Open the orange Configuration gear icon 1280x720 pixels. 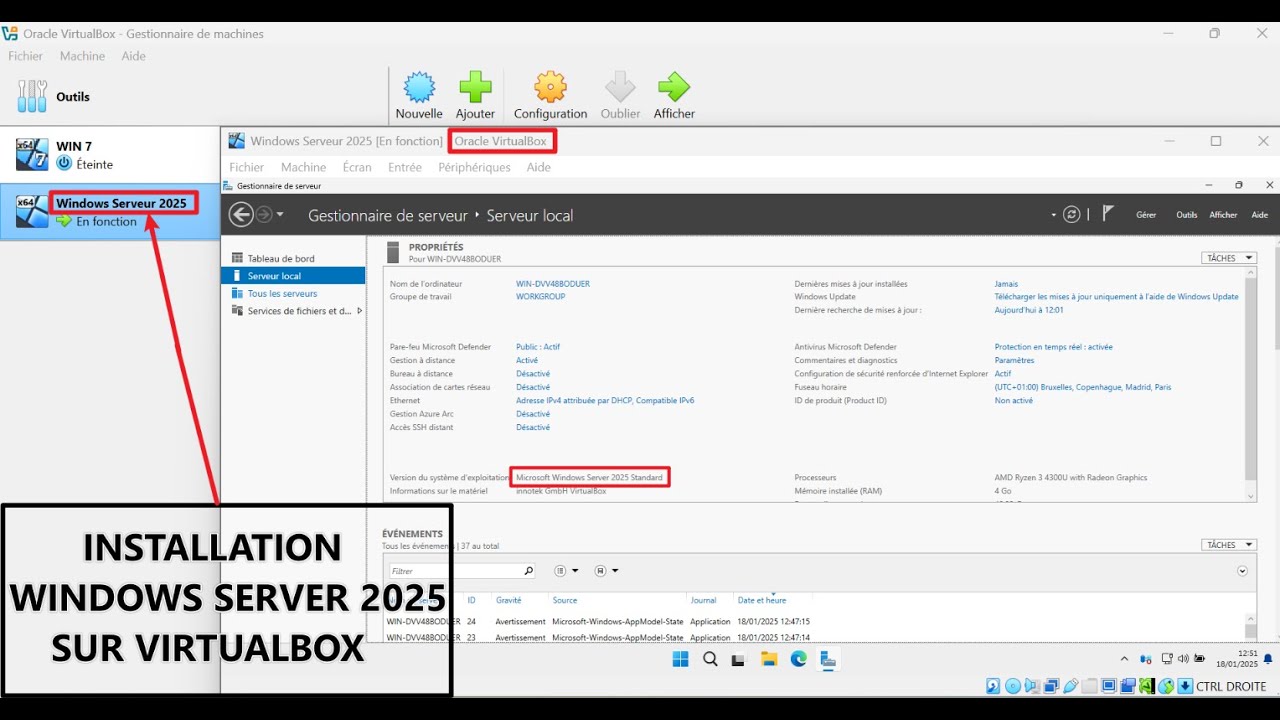coord(550,88)
